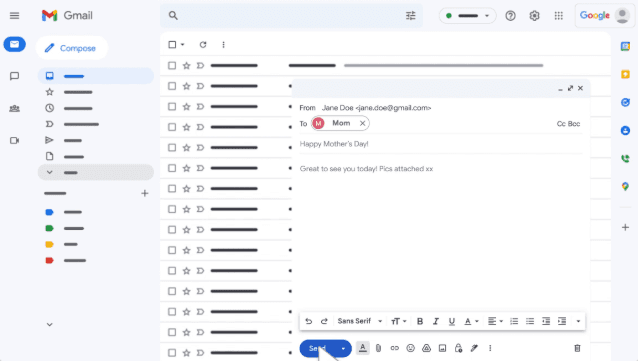
Task: Open the text size dropdown
Action: pyautogui.click(x=398, y=321)
